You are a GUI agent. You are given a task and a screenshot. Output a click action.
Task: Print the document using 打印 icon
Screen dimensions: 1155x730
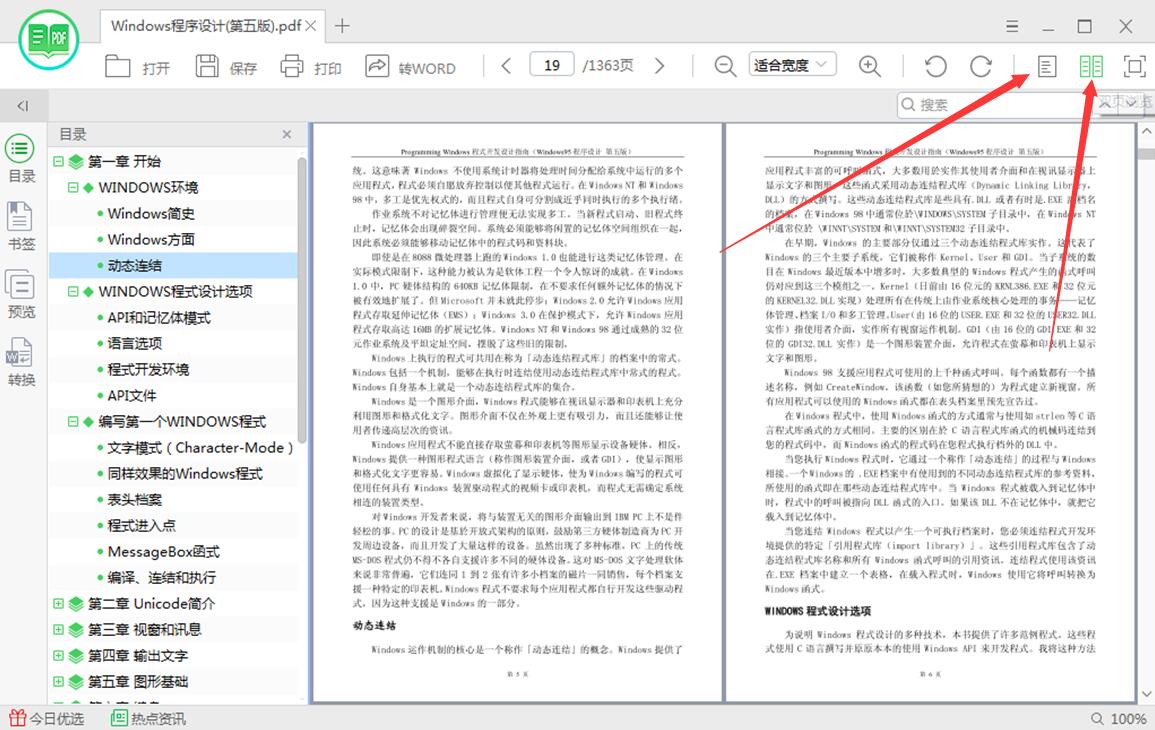pos(292,66)
